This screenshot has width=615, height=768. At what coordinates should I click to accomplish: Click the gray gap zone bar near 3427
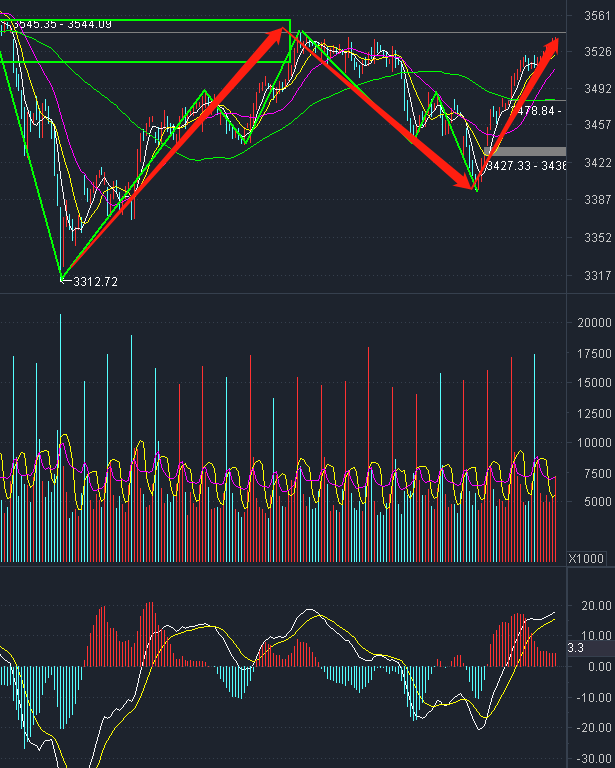525,151
